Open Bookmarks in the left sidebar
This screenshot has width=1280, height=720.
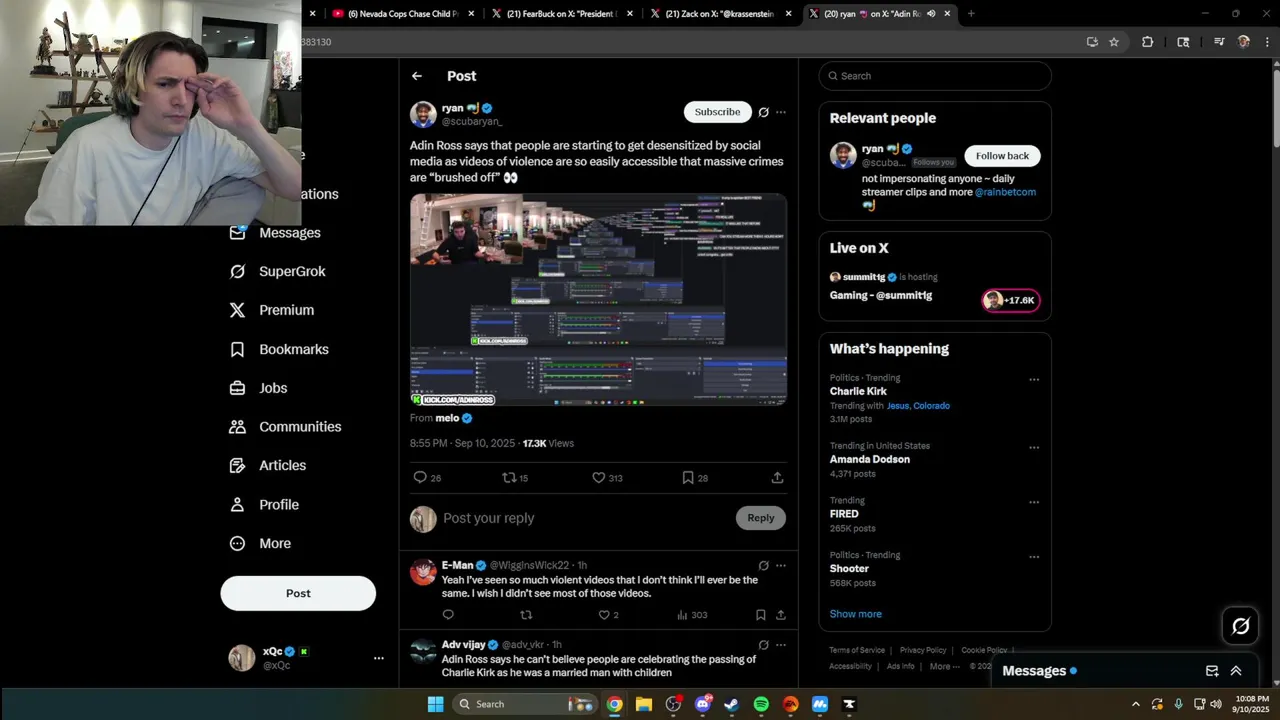tap(279, 349)
